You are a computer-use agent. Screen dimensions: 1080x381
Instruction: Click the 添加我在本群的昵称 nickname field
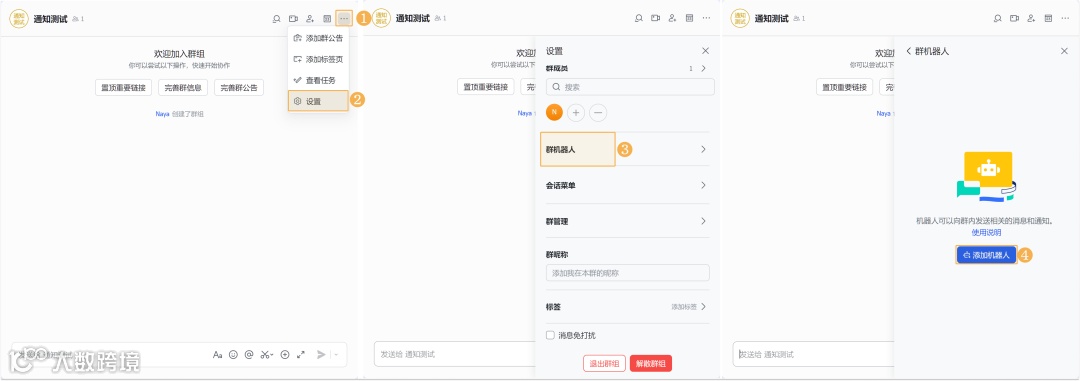pyautogui.click(x=627, y=273)
